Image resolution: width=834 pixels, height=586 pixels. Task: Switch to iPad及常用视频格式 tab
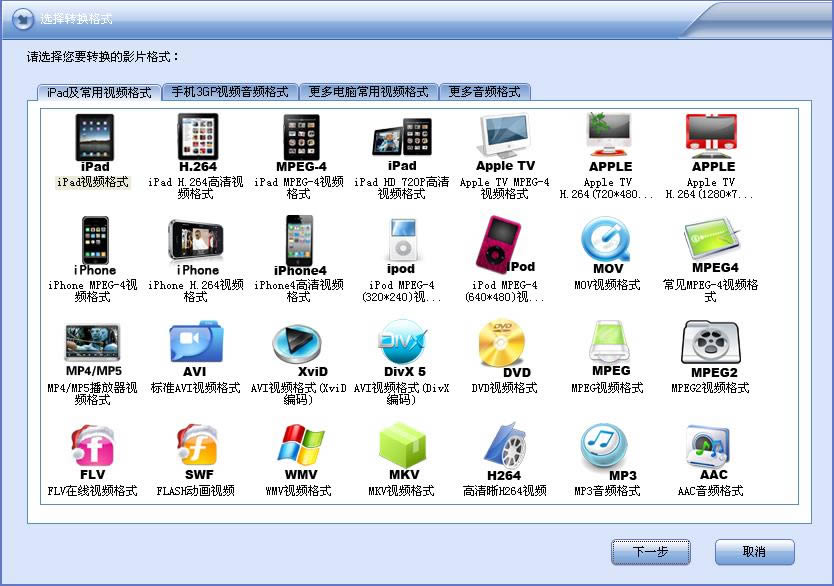coord(99,92)
